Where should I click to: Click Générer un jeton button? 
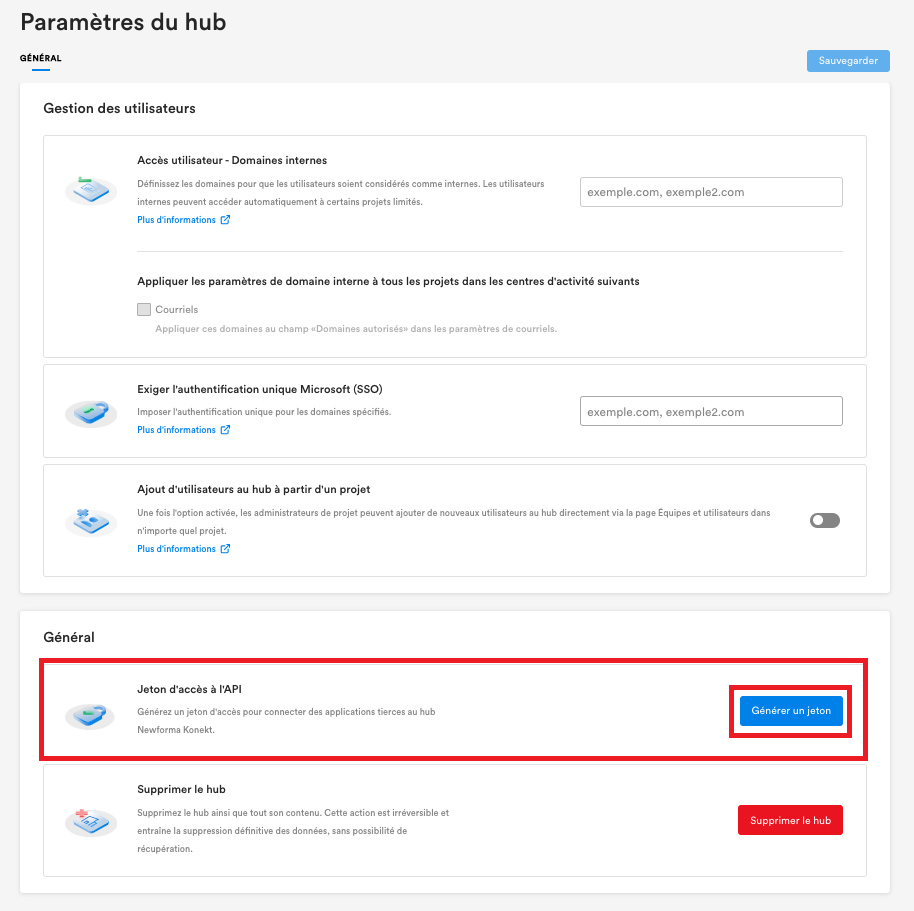pos(791,711)
